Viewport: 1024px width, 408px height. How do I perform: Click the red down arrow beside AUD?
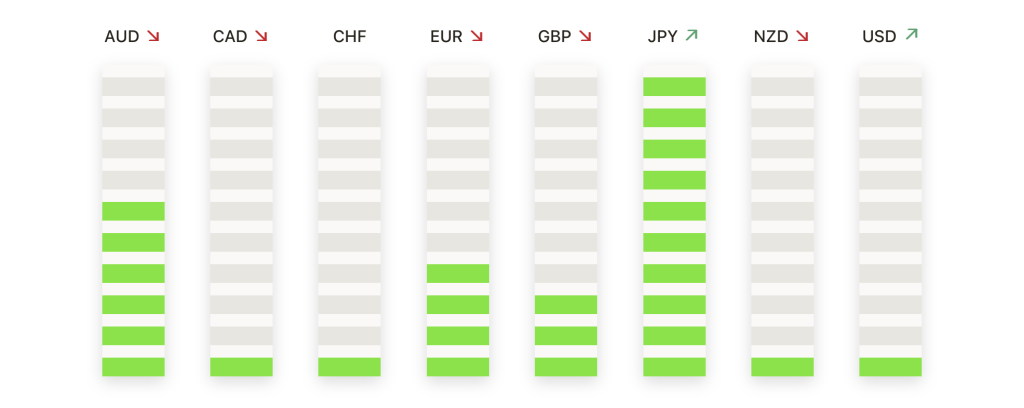click(153, 36)
